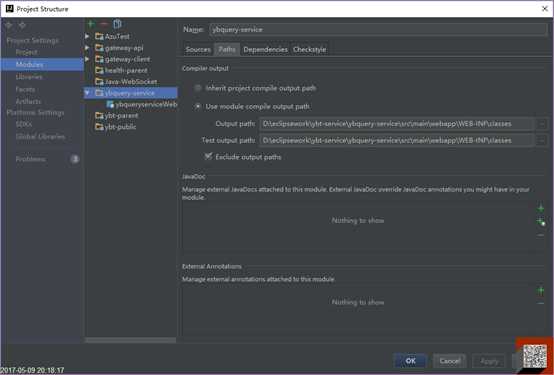Click AzuTest module folder icon
This screenshot has width=554, height=375.
tap(99, 36)
